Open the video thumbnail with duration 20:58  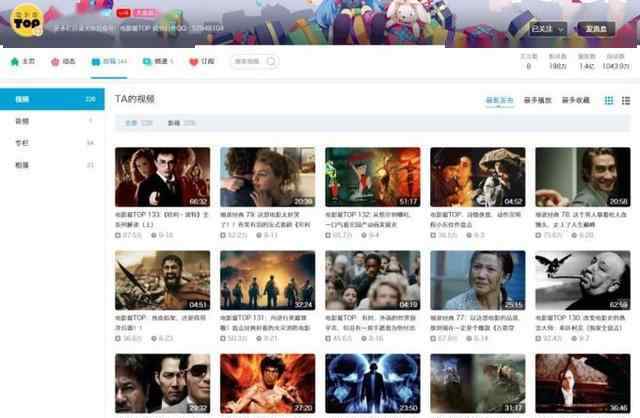coord(583,177)
